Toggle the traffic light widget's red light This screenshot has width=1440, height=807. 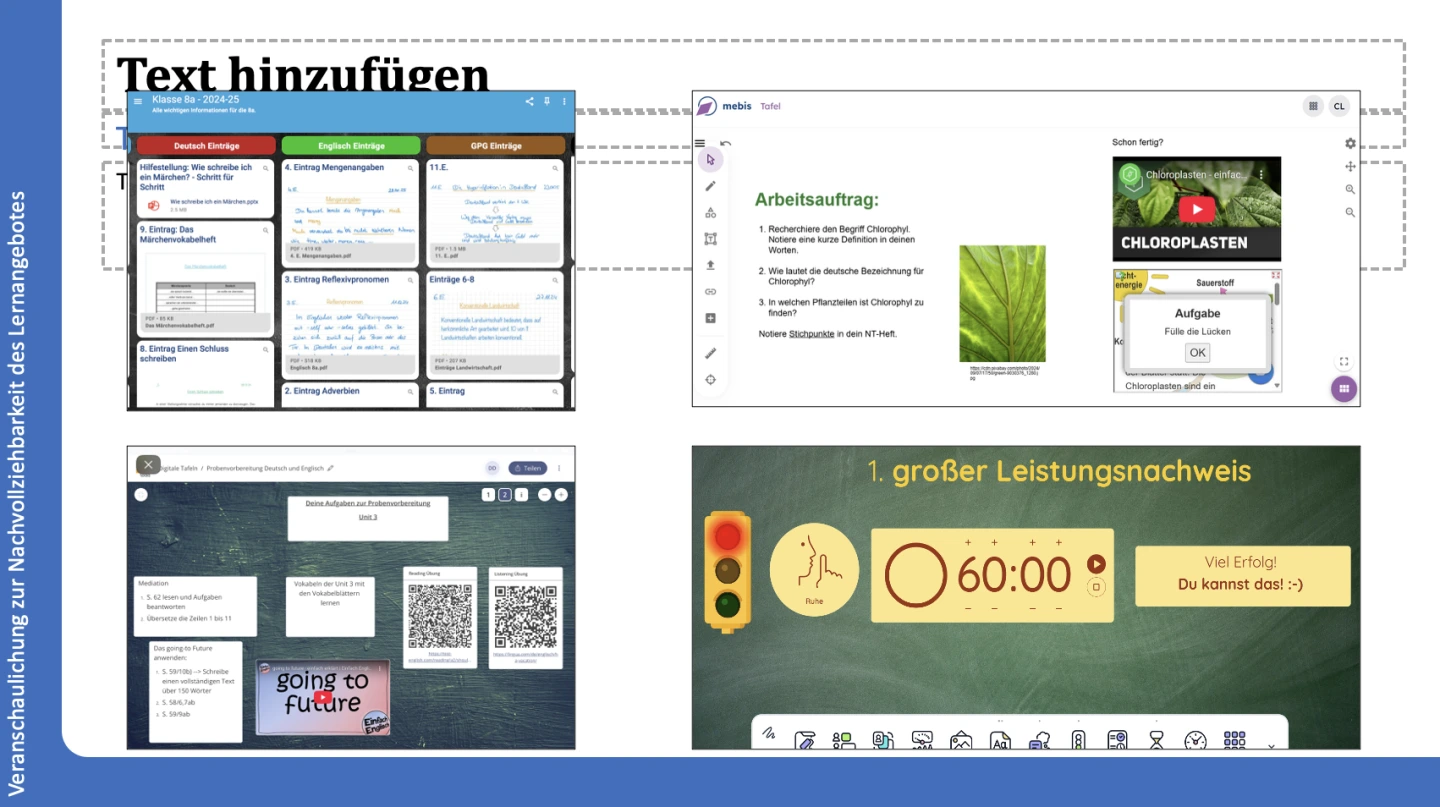[727, 537]
